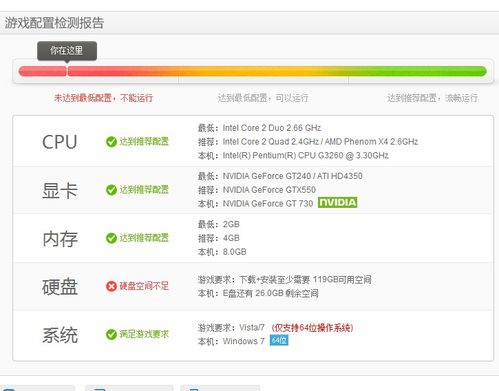Click the 内存 heading
This screenshot has width=499, height=391.
(60, 239)
